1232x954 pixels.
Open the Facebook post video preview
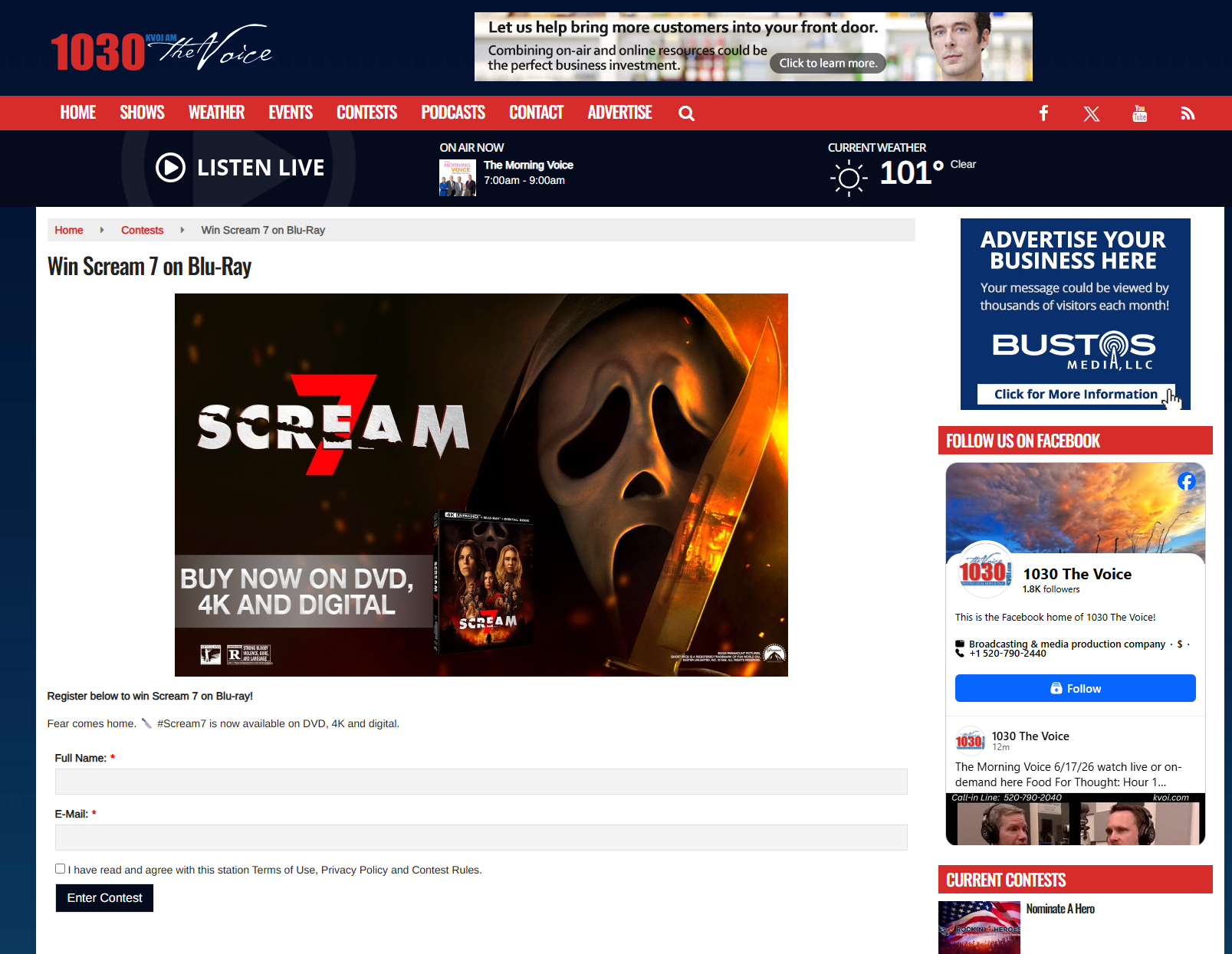click(1076, 819)
